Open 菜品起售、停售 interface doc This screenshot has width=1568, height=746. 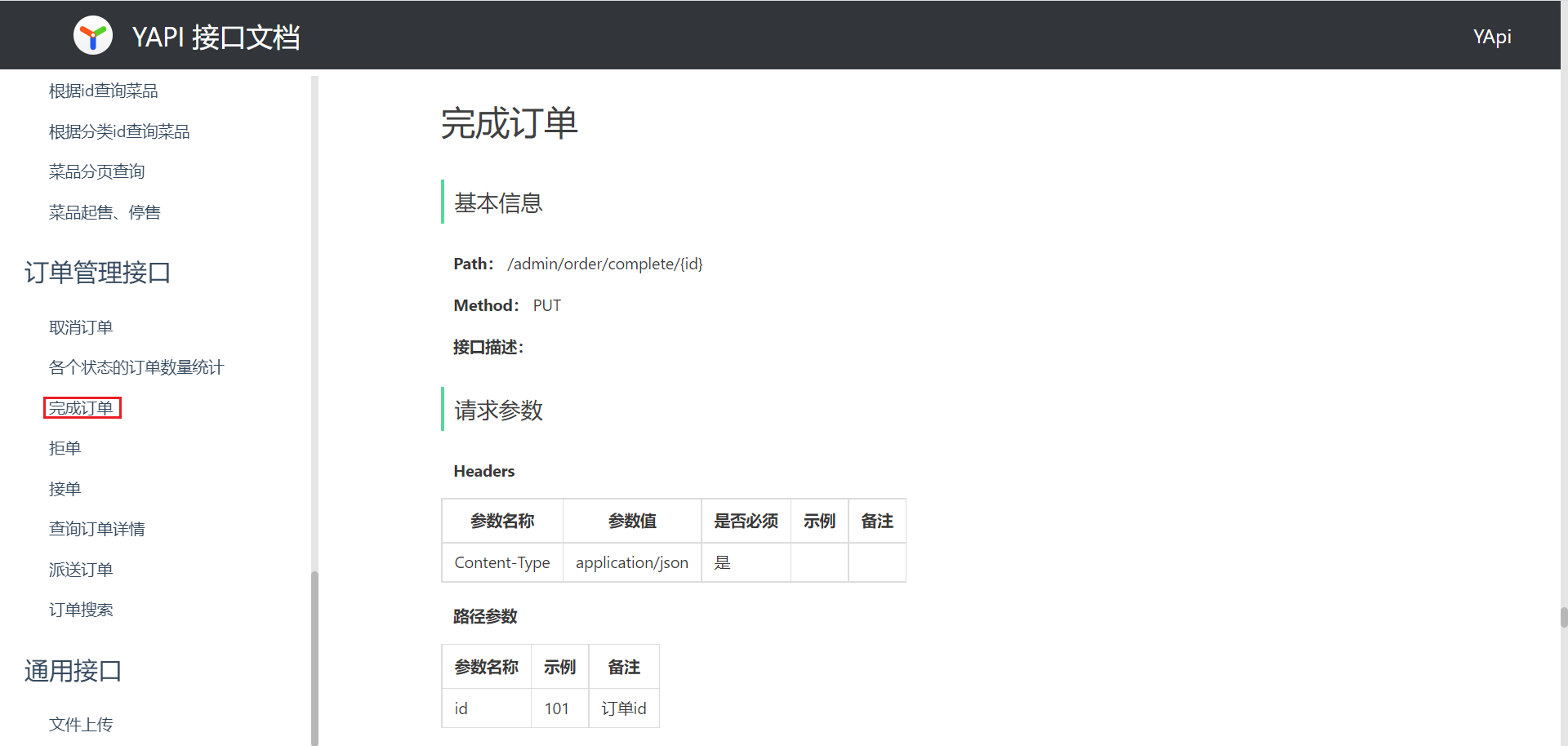click(105, 212)
